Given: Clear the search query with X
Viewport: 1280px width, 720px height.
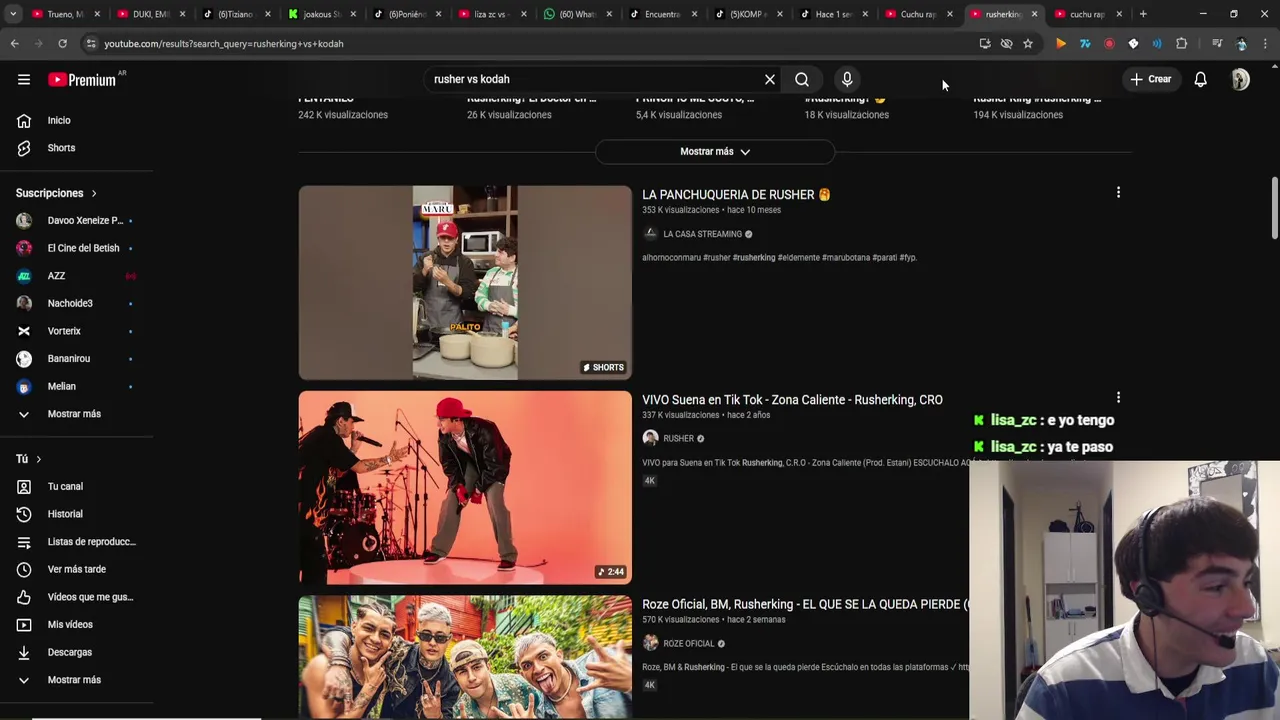Looking at the screenshot, I should [770, 79].
